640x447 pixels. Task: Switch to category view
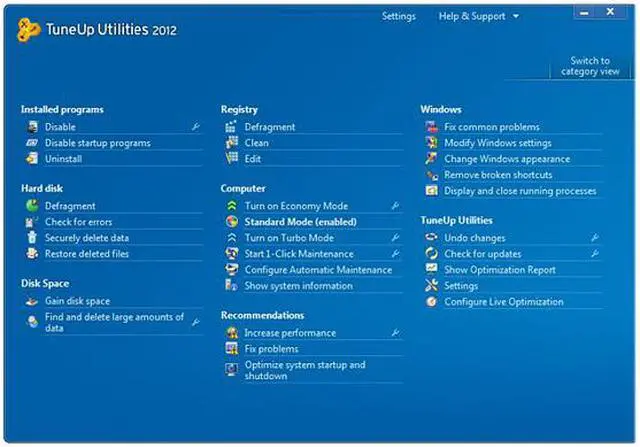(590, 66)
